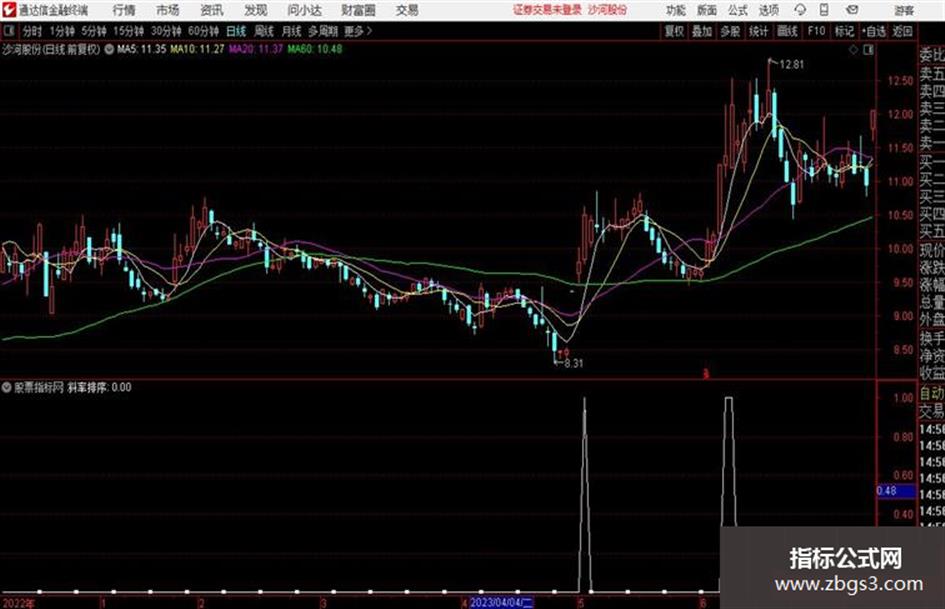Screen dimensions: 945x609
Task: Click the MA10: 11.27 indicator label
Action: click(197, 49)
